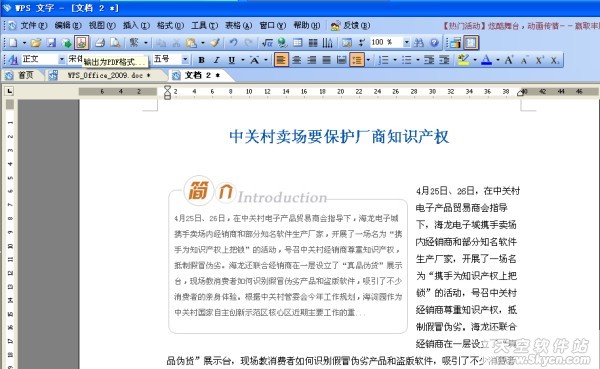600x369 pixels.
Task: Click the save document icon
Action: pyautogui.click(x=51, y=42)
